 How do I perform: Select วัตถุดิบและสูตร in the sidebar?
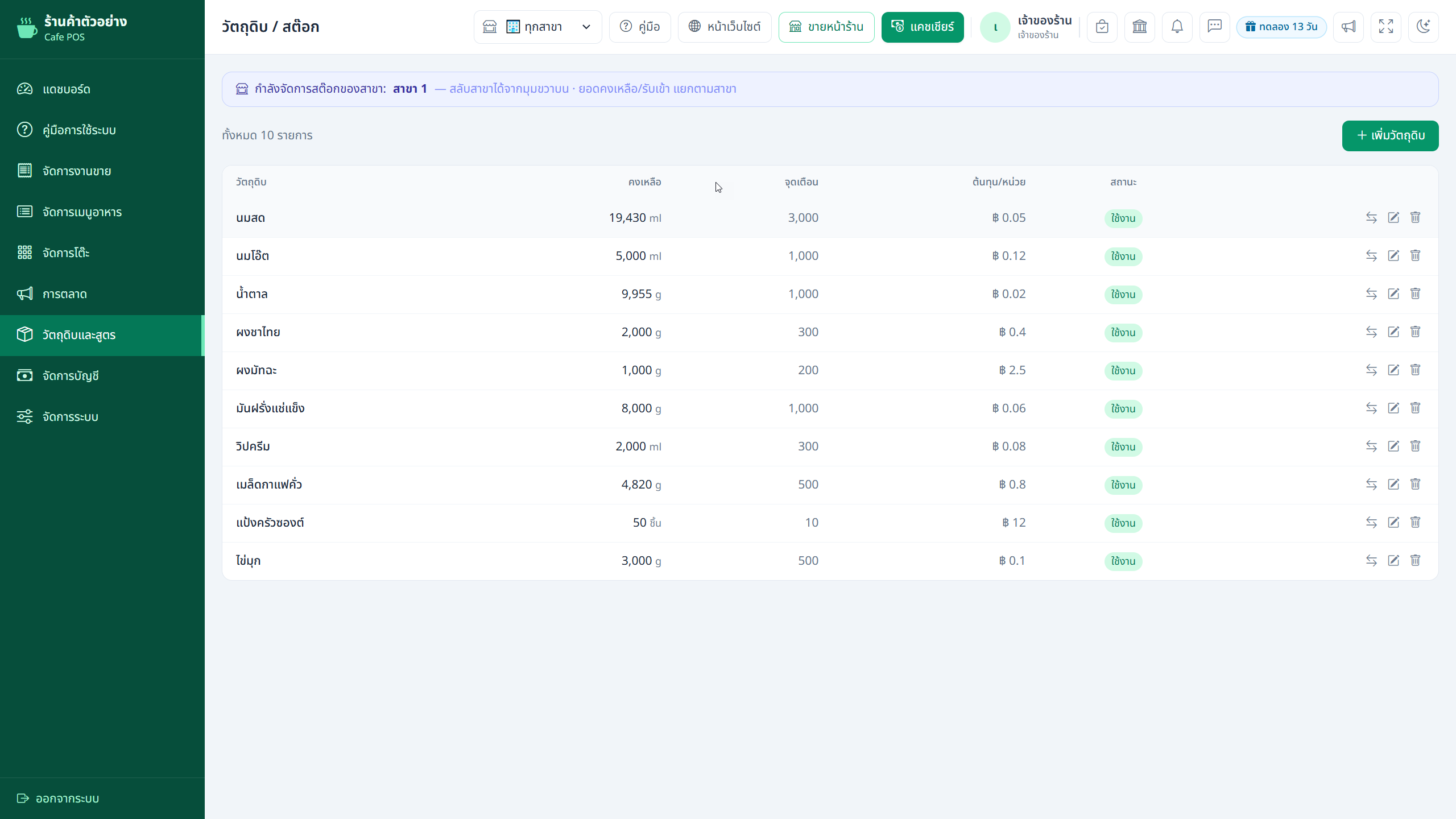tap(102, 335)
